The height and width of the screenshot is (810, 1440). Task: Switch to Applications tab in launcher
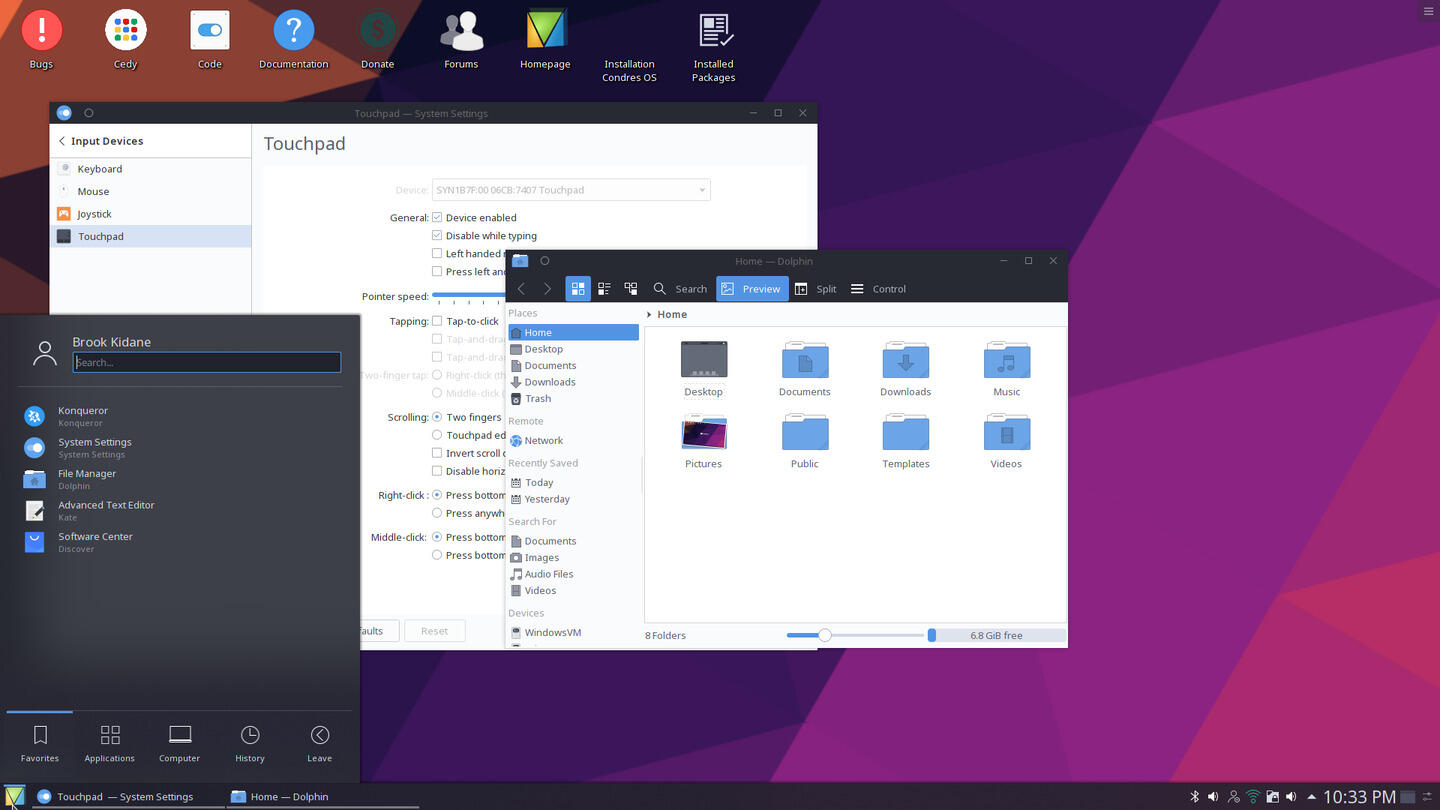110,743
